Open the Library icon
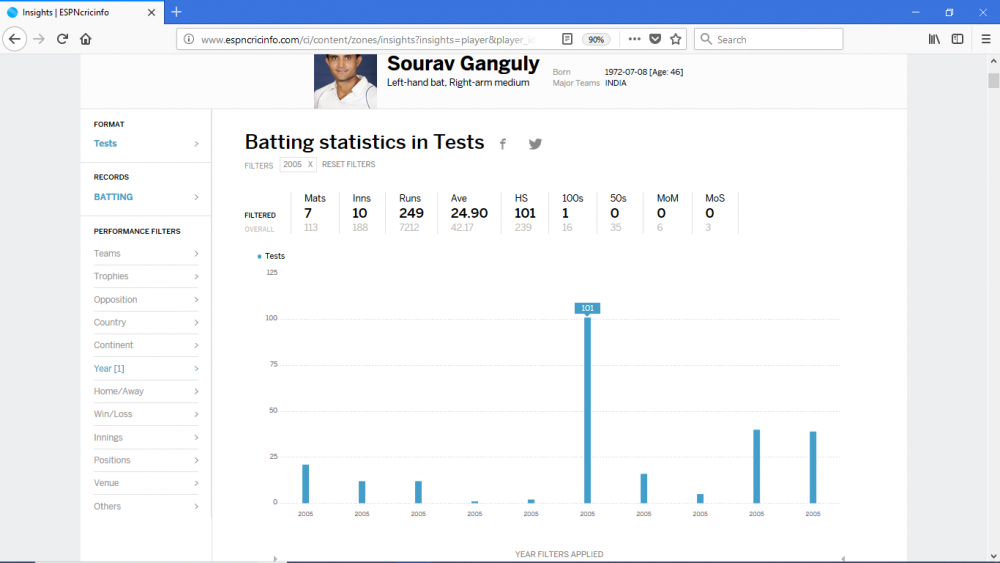The image size is (1000, 563). click(934, 39)
